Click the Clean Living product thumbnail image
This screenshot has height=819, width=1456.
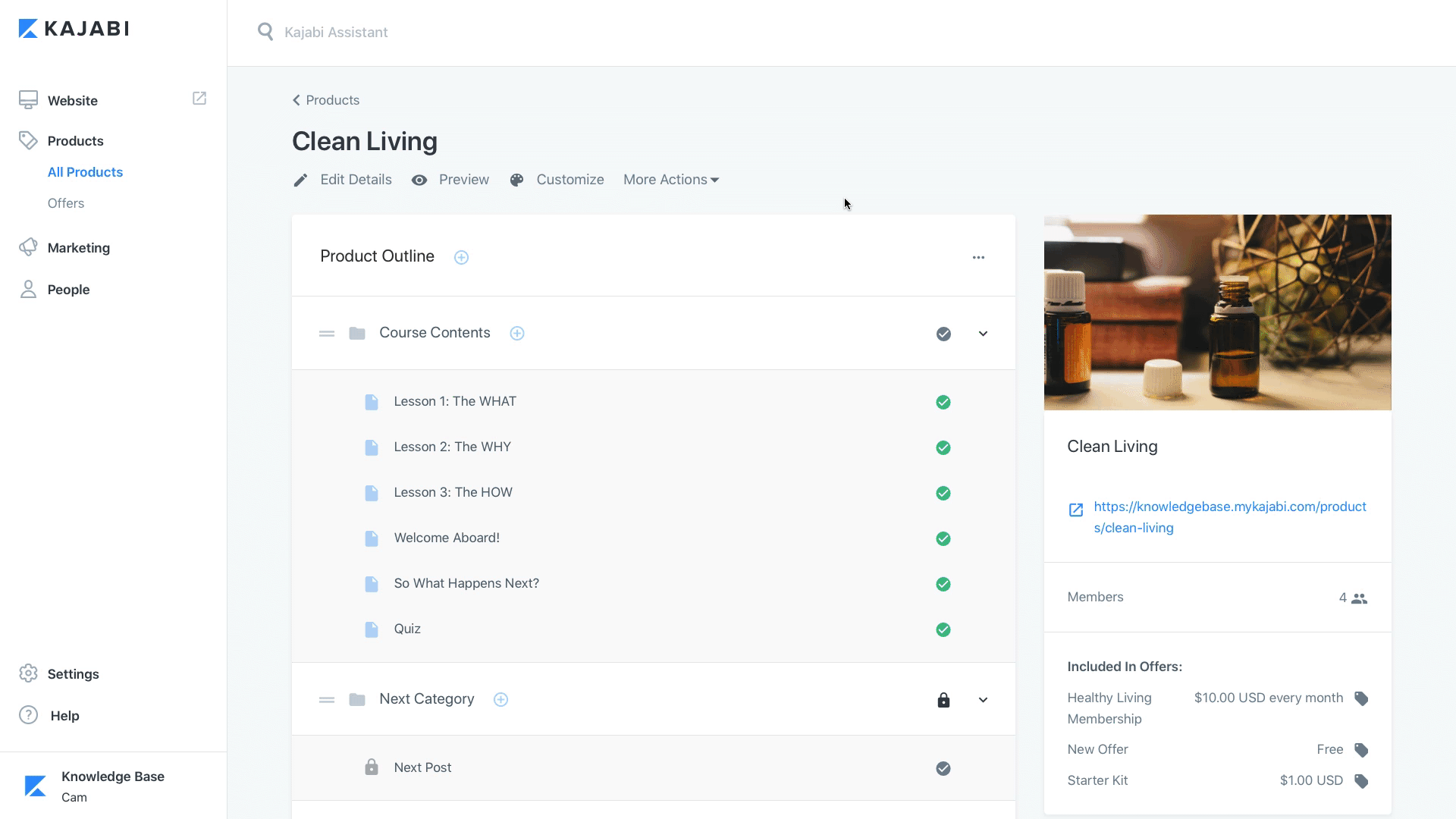[x=1217, y=312]
